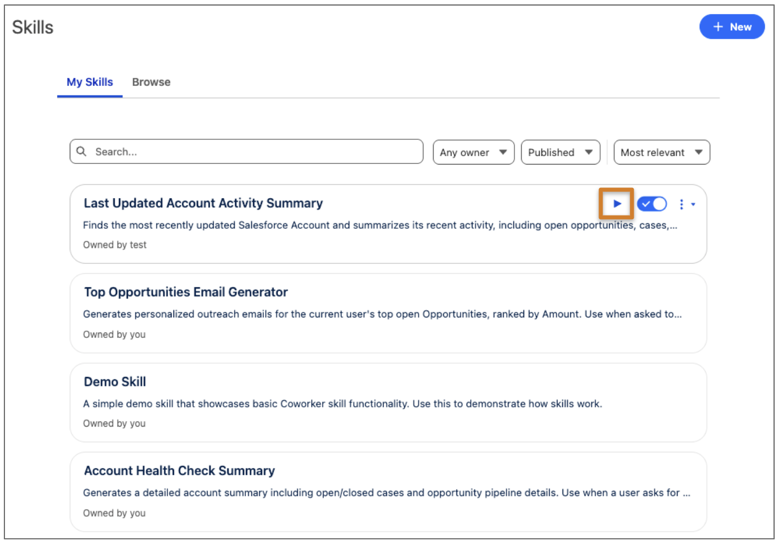
Task: Click 'Owned by you' under Top Opportunities Email Generator
Action: (114, 335)
